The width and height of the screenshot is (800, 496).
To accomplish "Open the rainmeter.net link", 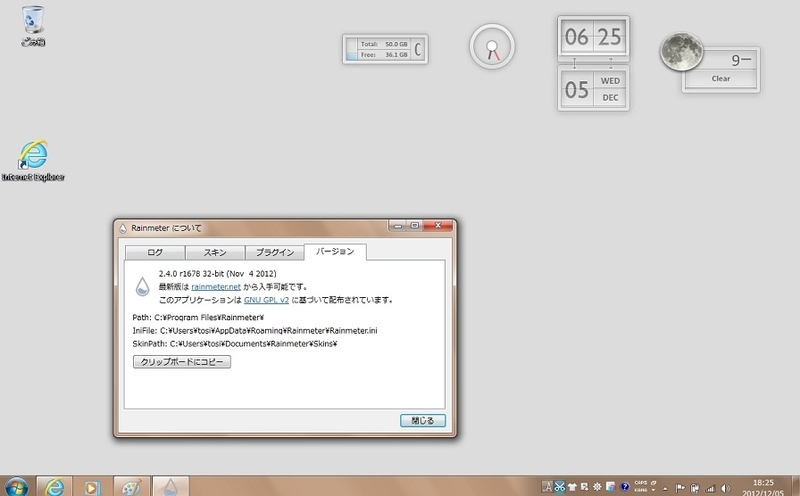I will 216,287.
